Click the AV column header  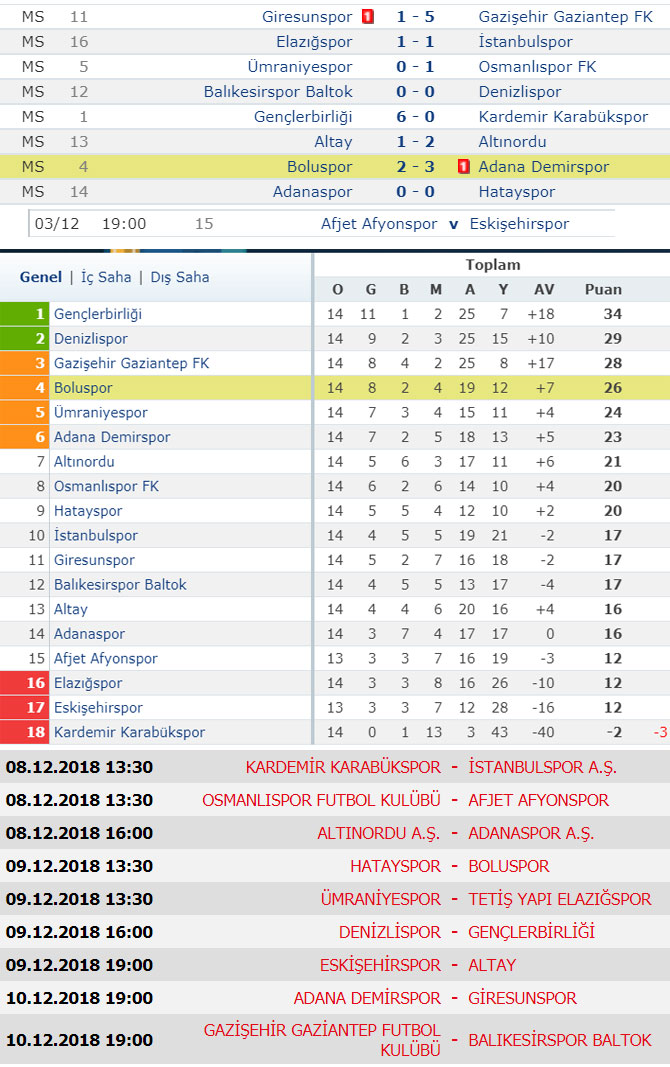click(543, 289)
